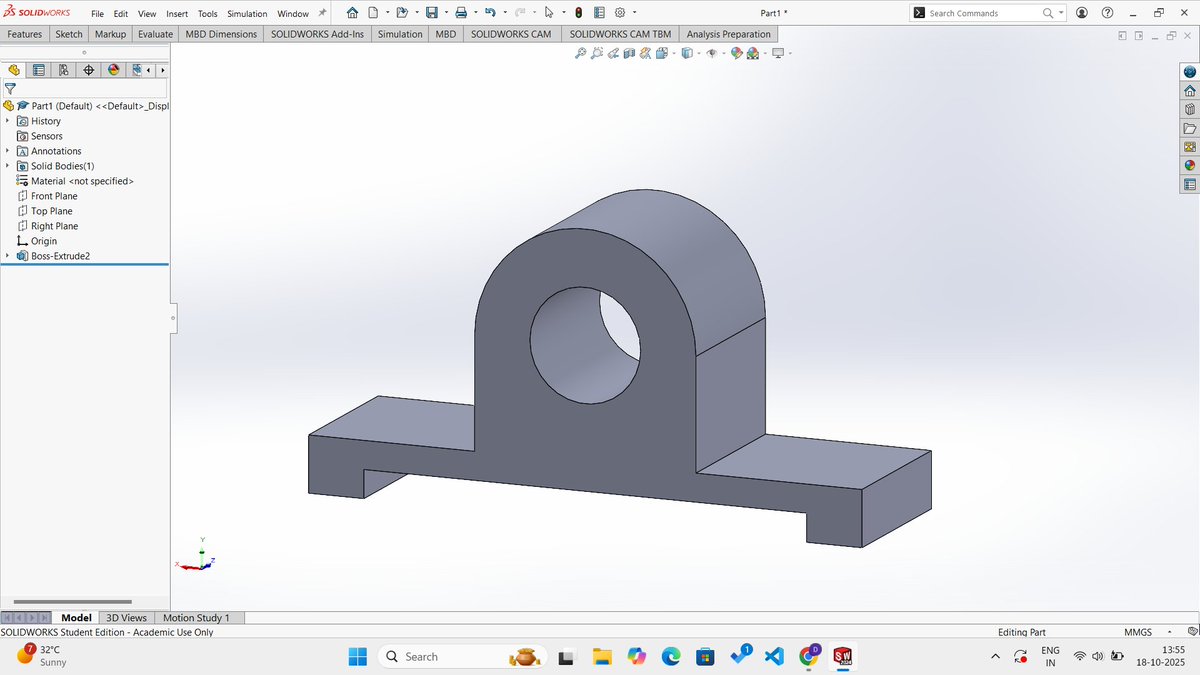Click the Open document folder icon
The image size is (1200, 675).
point(402,13)
